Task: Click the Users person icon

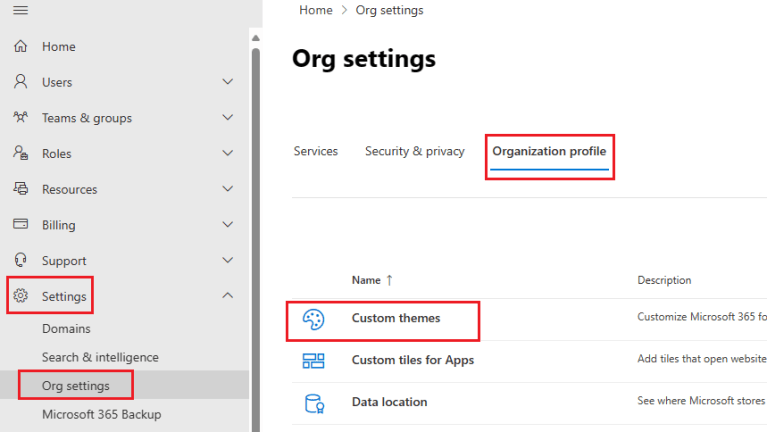Action: [x=20, y=82]
